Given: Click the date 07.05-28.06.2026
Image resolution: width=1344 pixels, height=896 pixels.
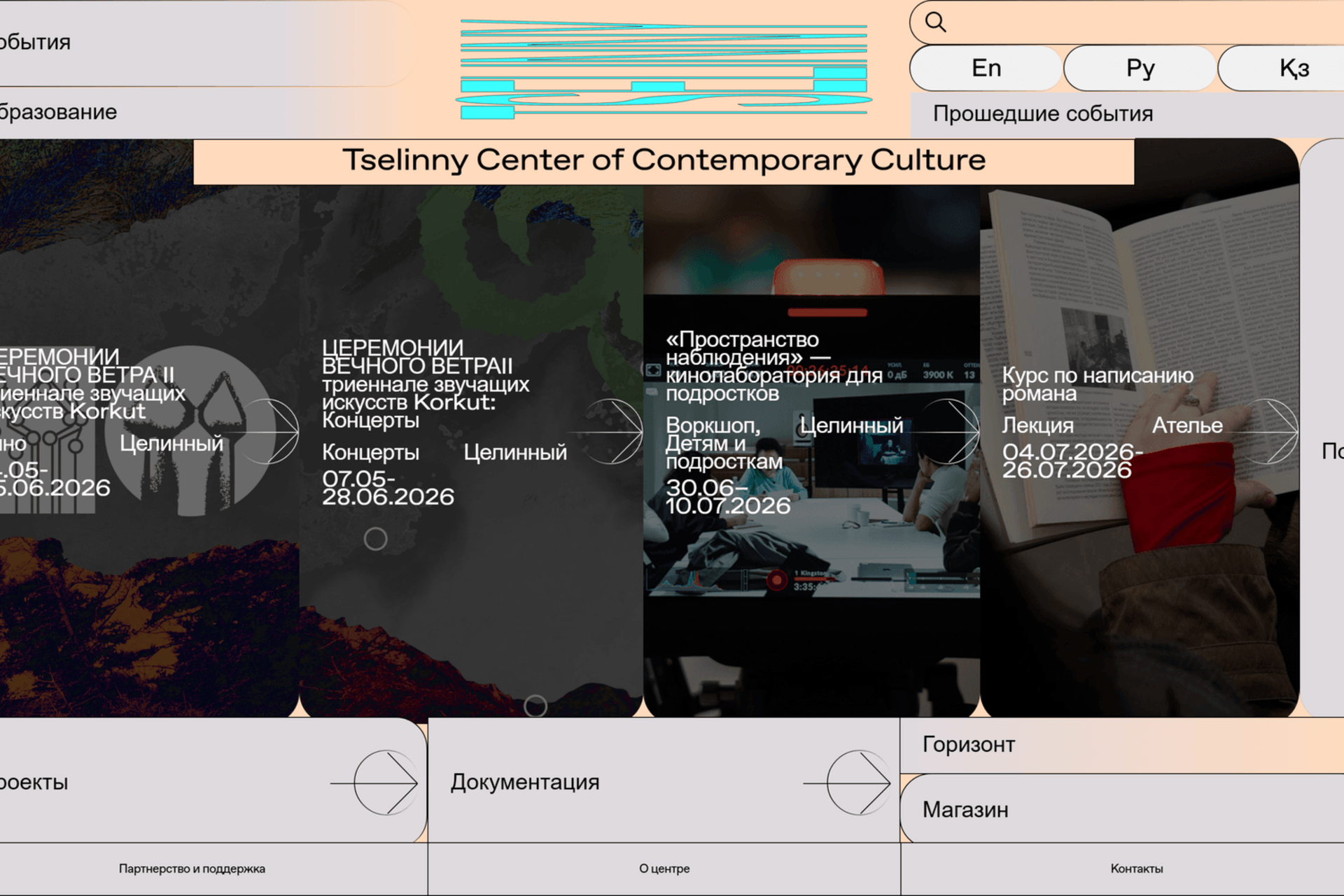Looking at the screenshot, I should click(x=388, y=488).
